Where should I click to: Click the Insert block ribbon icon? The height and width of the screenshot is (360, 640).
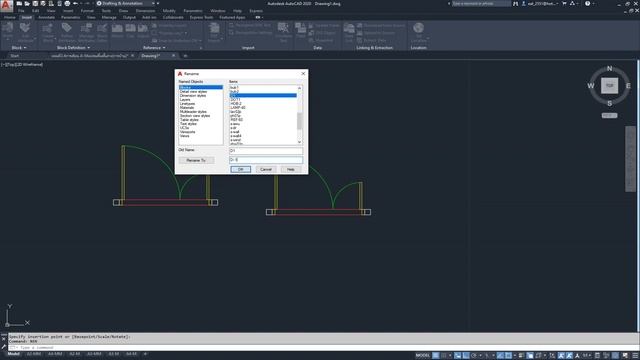(7, 28)
